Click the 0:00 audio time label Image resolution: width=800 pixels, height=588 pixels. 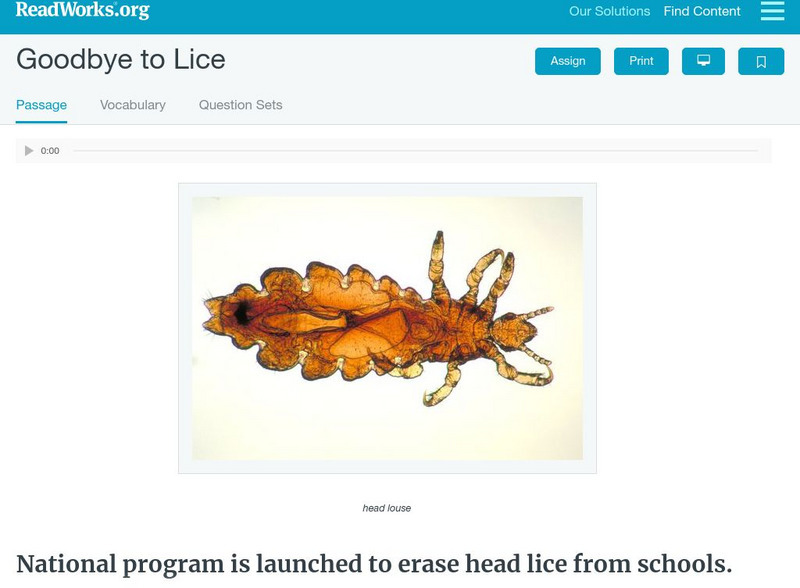[x=50, y=151]
